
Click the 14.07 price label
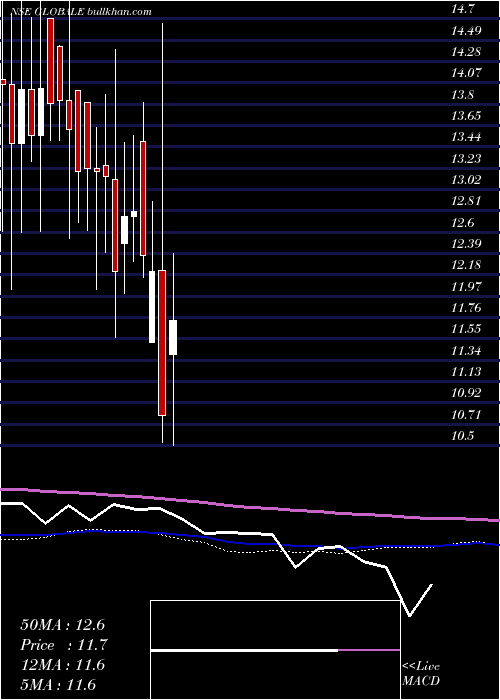(x=466, y=73)
